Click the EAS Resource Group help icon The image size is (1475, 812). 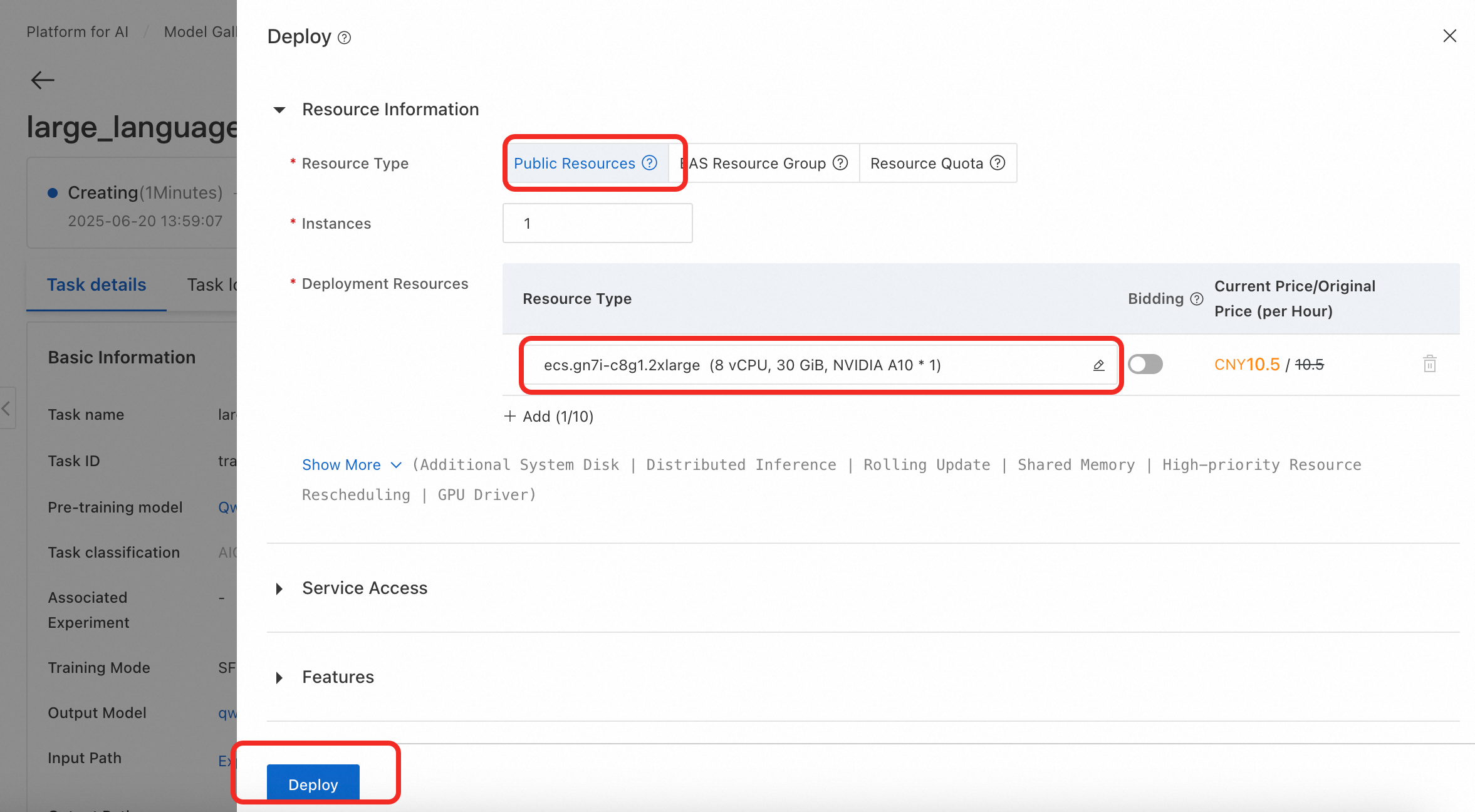point(840,163)
